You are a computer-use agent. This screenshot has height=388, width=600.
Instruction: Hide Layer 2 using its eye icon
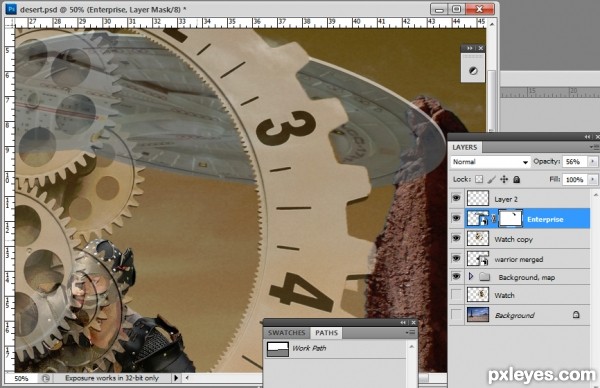(x=456, y=198)
